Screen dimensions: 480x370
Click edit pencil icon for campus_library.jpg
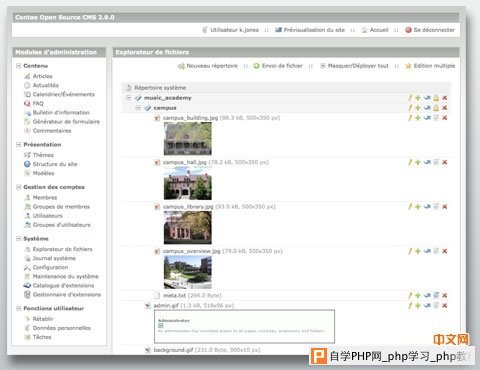point(410,206)
